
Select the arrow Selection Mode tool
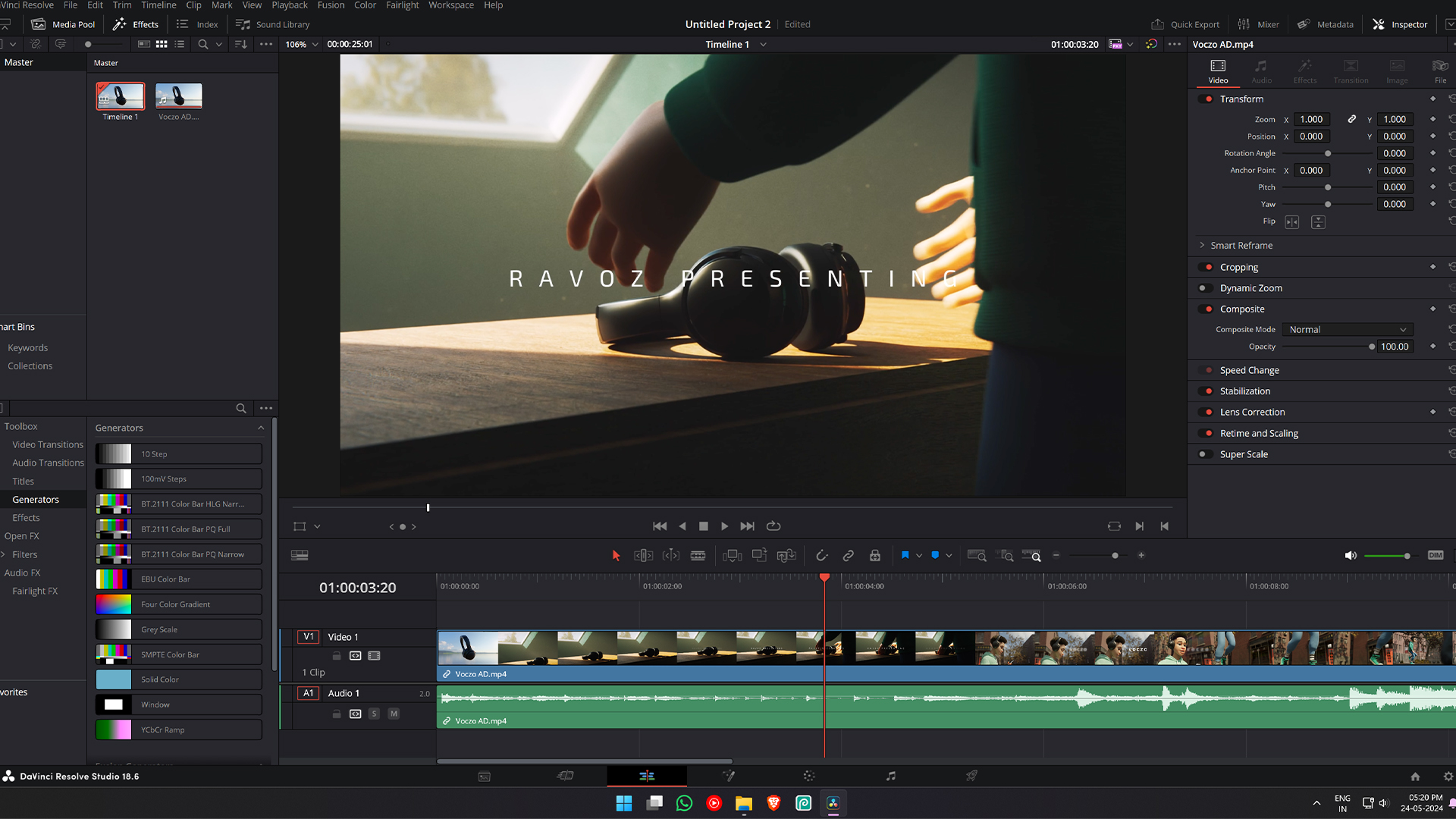616,556
